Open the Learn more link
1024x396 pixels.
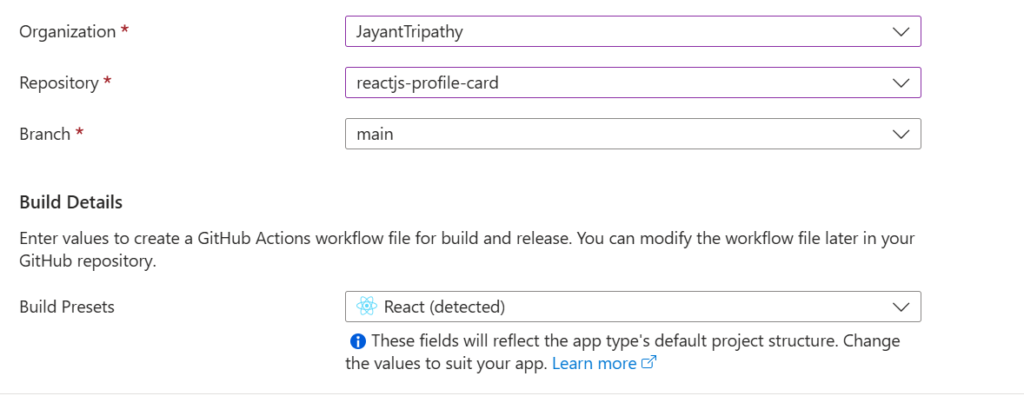(x=594, y=363)
